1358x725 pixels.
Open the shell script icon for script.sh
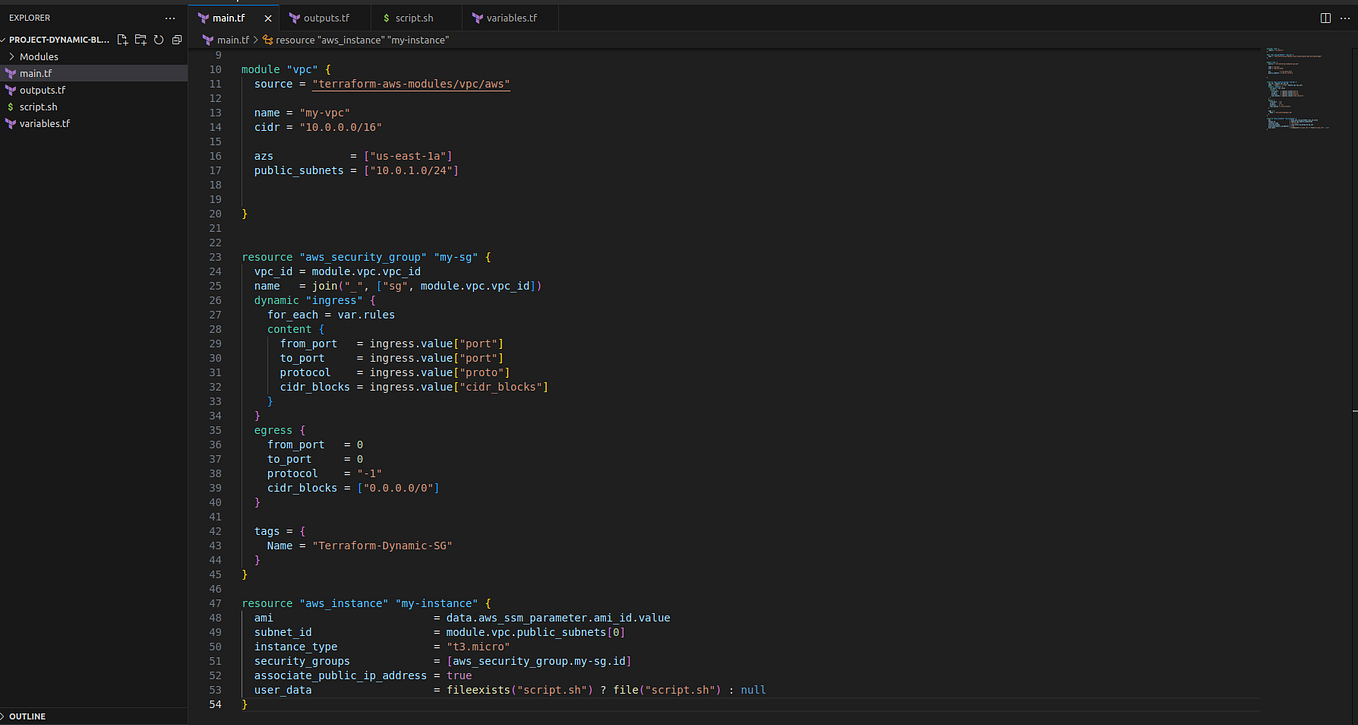[387, 17]
